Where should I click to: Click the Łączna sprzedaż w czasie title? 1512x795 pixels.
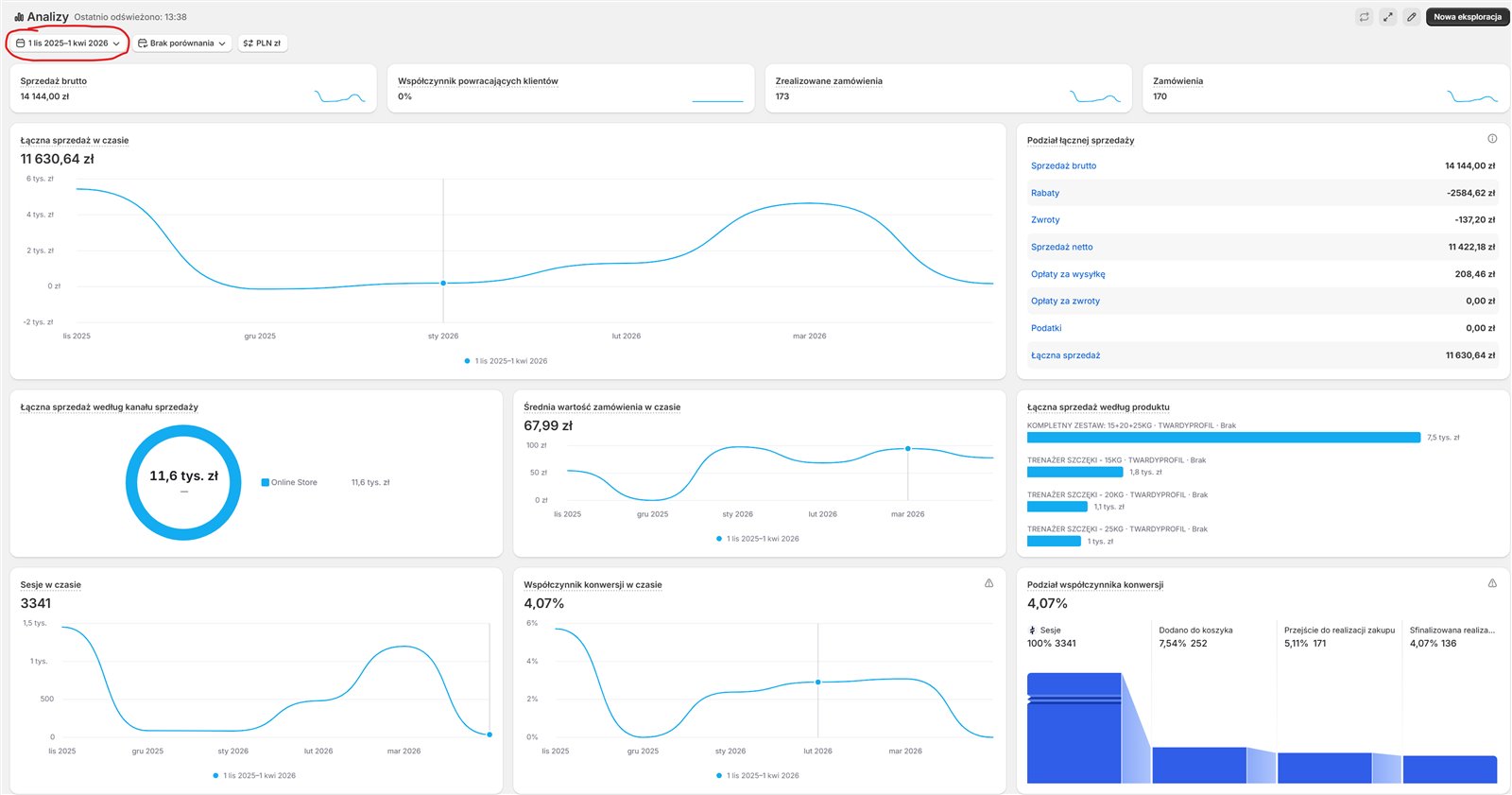pos(75,141)
